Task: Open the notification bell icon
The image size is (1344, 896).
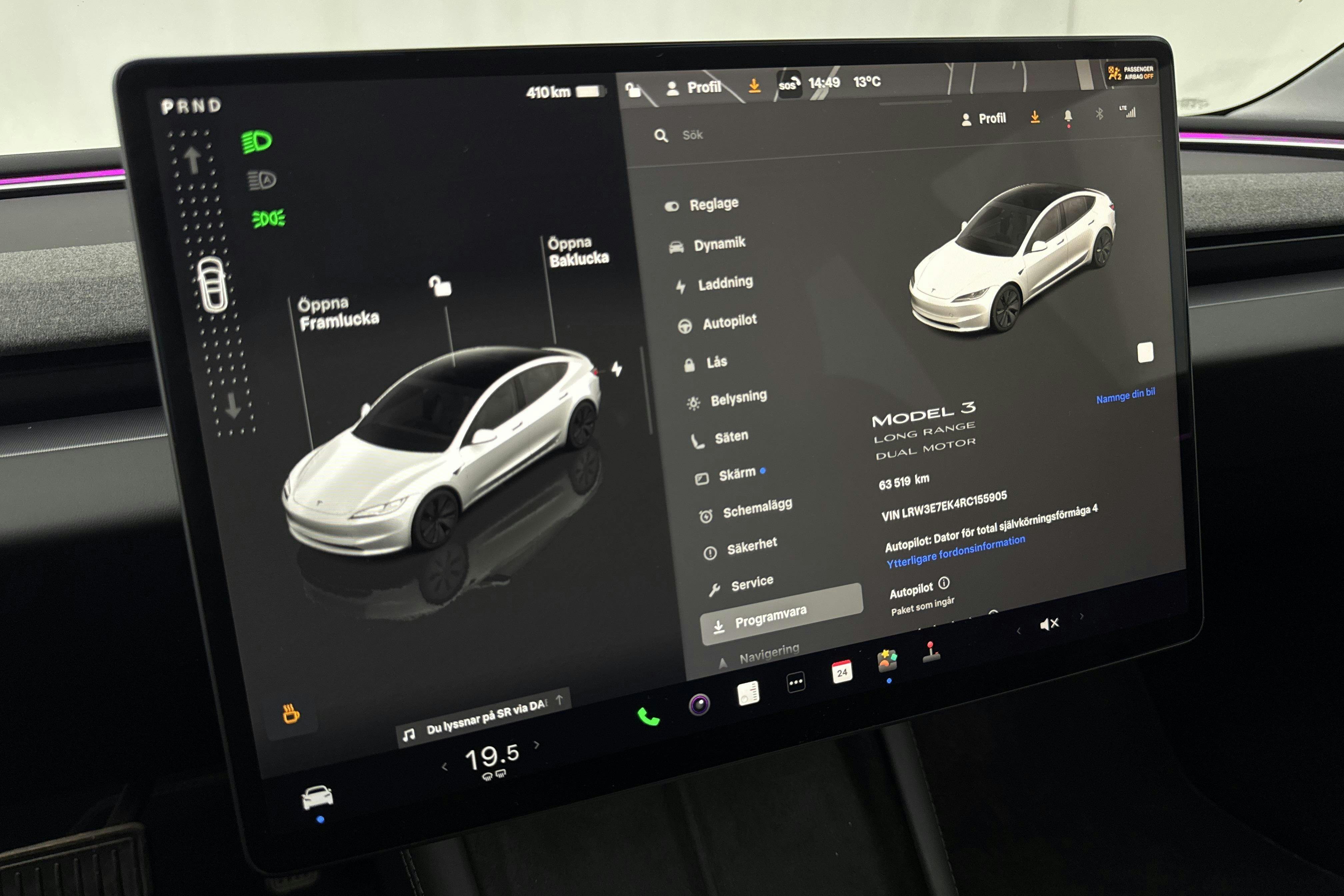Action: point(1068,117)
